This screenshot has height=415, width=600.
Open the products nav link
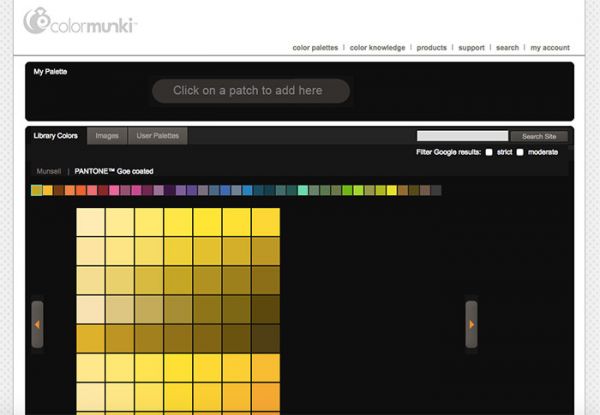coord(431,47)
